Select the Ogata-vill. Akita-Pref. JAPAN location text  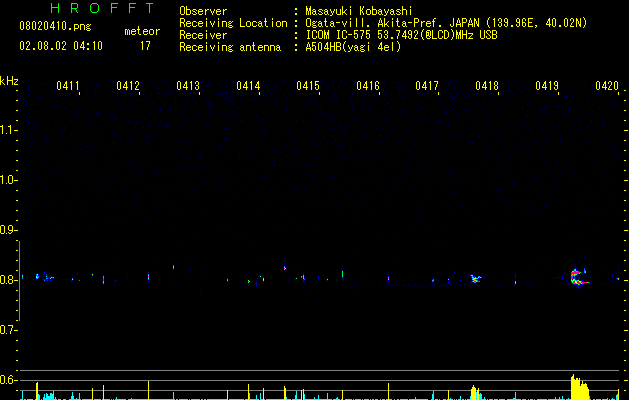coord(446,23)
